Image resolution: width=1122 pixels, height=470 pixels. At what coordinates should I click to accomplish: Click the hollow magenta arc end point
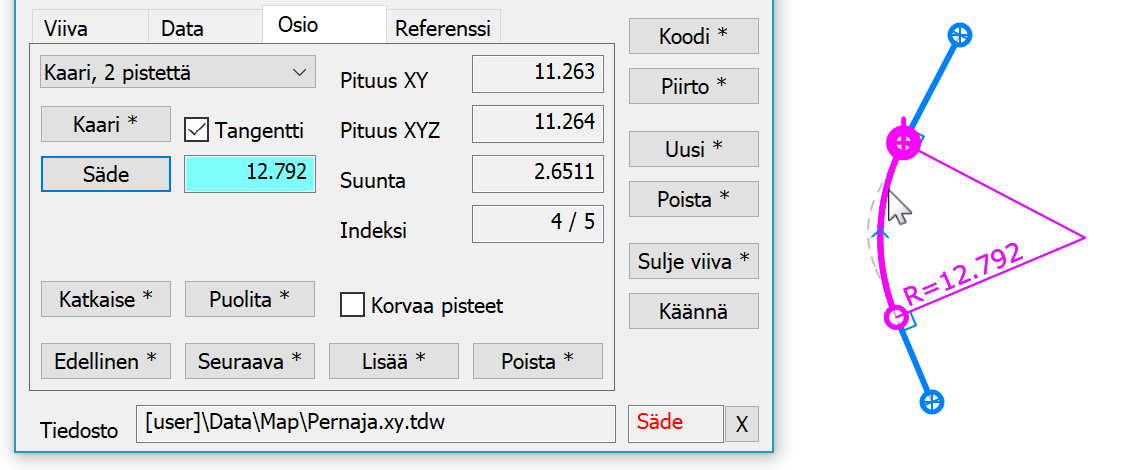[x=897, y=318]
